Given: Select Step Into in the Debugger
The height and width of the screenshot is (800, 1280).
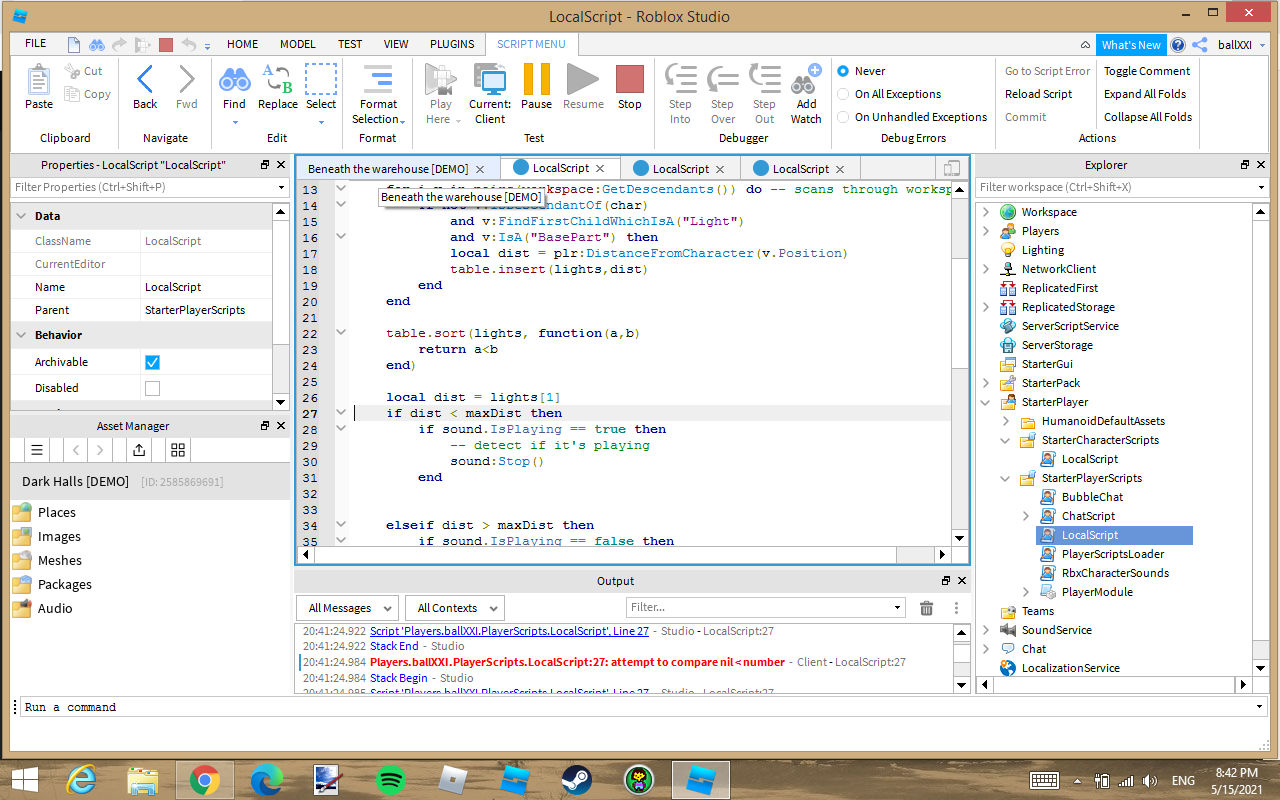Looking at the screenshot, I should click(x=680, y=90).
